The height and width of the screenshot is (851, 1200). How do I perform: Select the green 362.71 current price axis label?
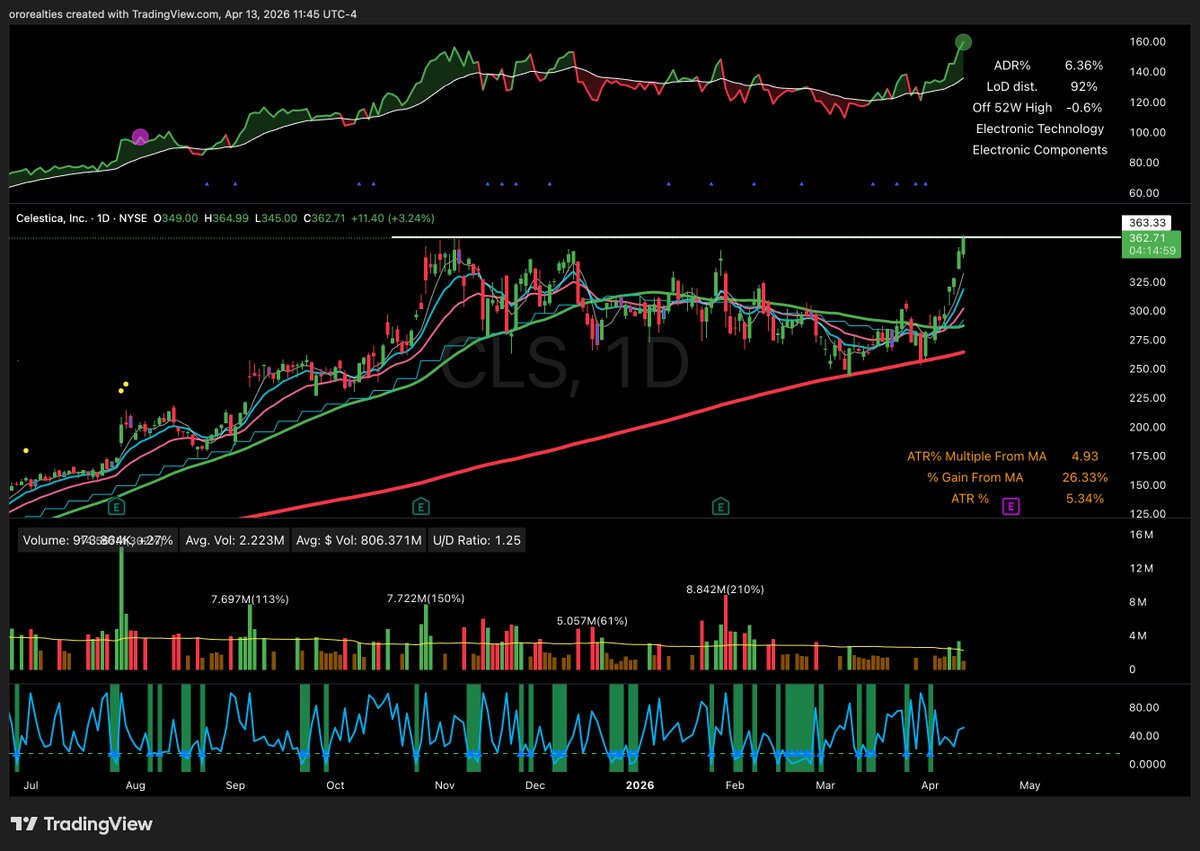click(x=1152, y=244)
